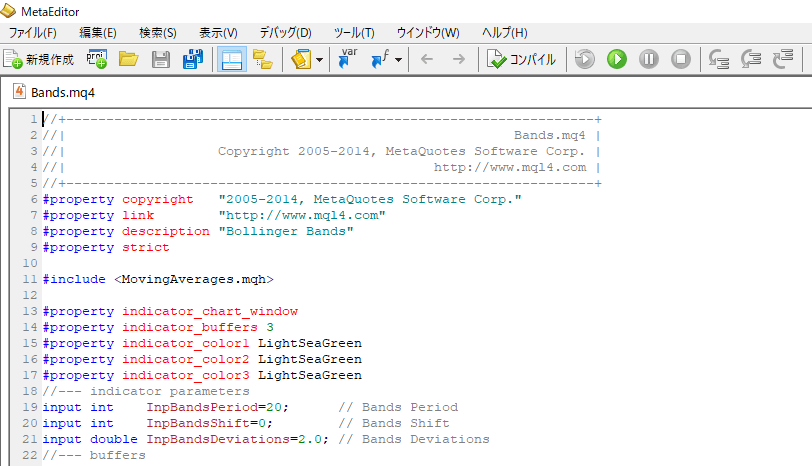812x466 pixels.
Task: Click the restart debugging history icon
Action: [x=585, y=59]
